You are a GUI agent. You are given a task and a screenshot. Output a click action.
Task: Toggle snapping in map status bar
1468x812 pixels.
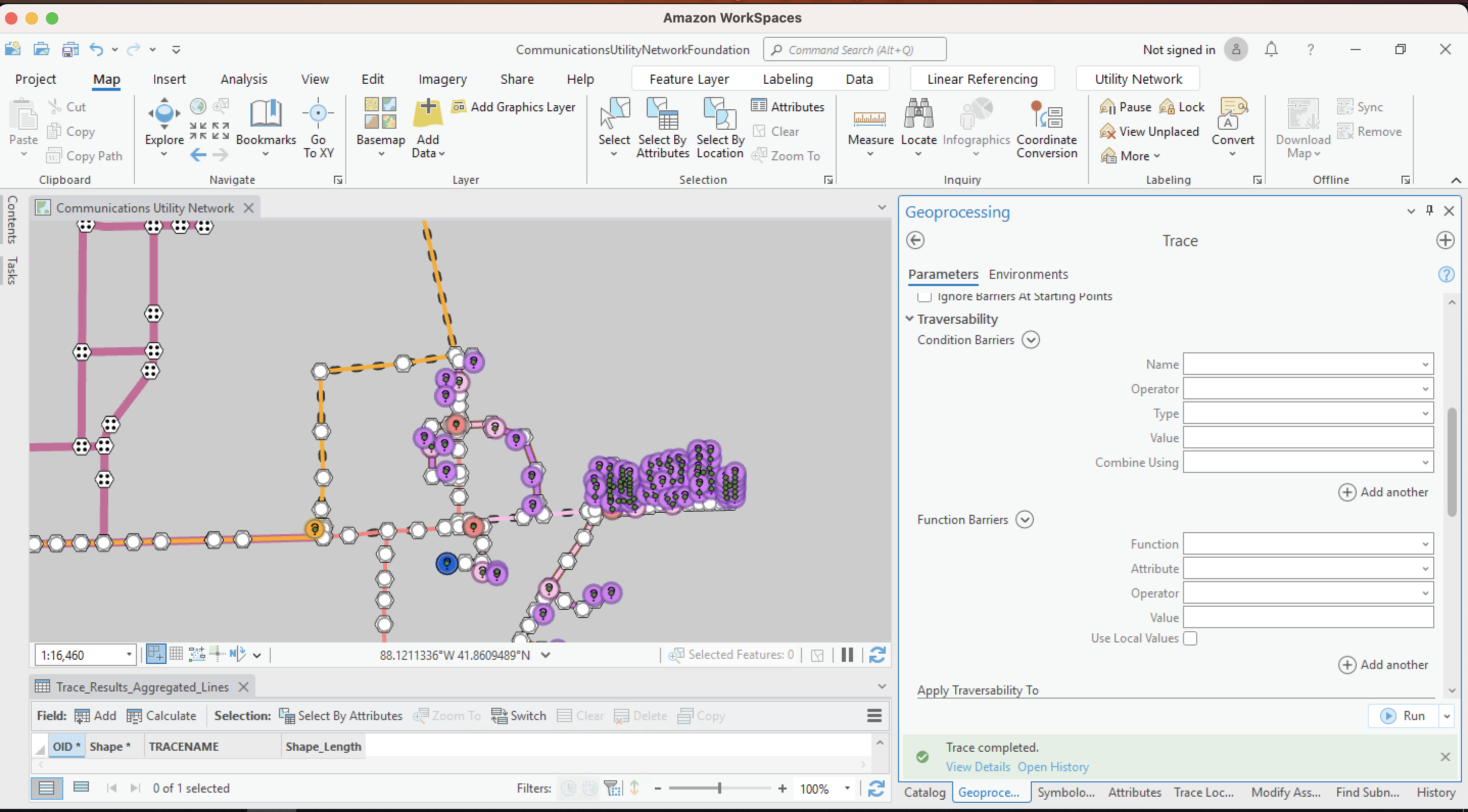(x=156, y=654)
